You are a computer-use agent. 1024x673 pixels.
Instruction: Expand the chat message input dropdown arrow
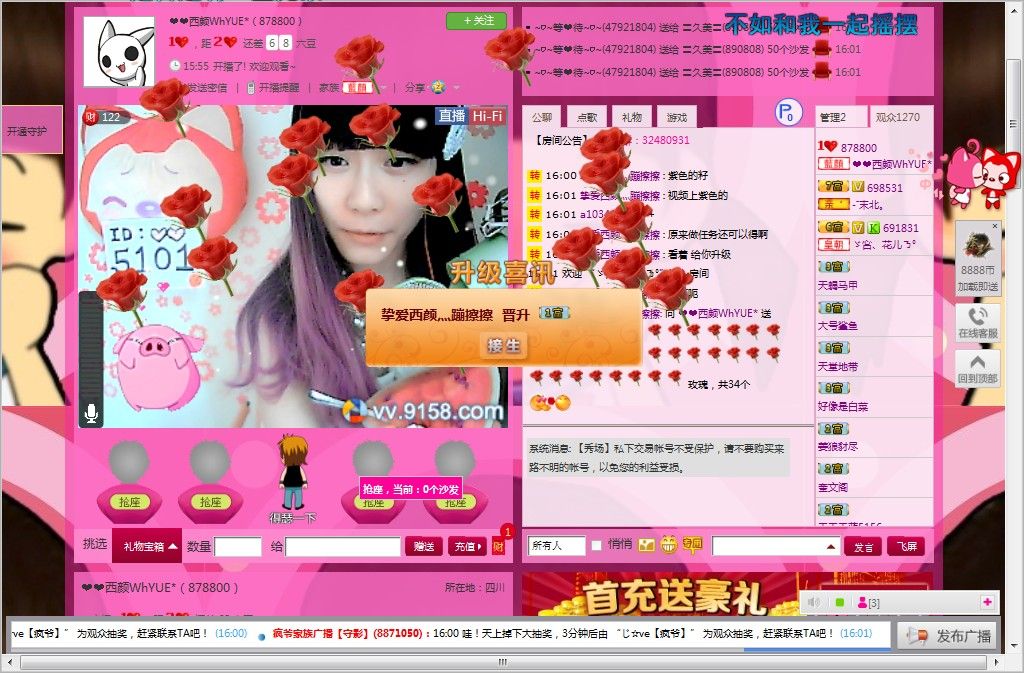coord(831,546)
